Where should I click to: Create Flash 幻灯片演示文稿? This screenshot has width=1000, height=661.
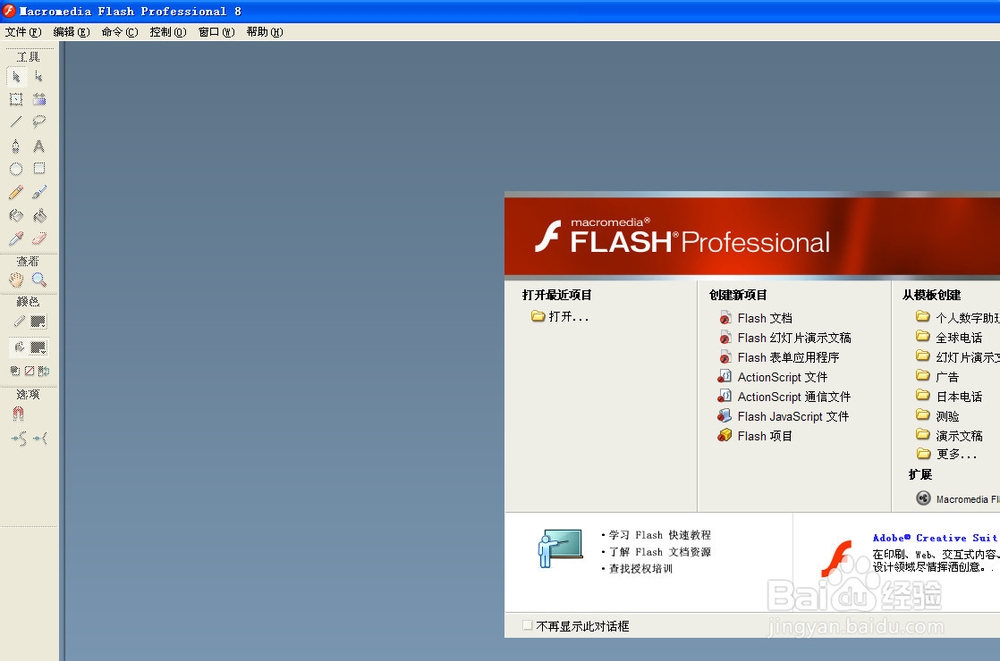(x=784, y=338)
